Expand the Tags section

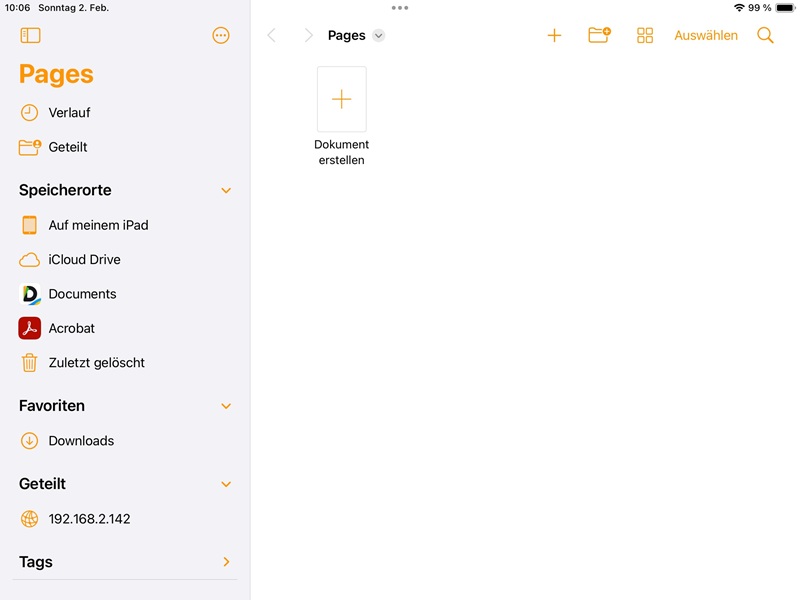[227, 562]
